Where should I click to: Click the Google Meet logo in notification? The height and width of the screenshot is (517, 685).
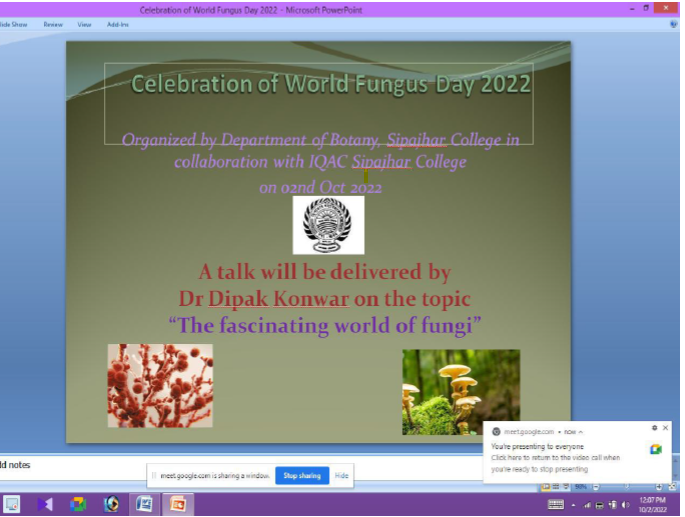point(655,449)
